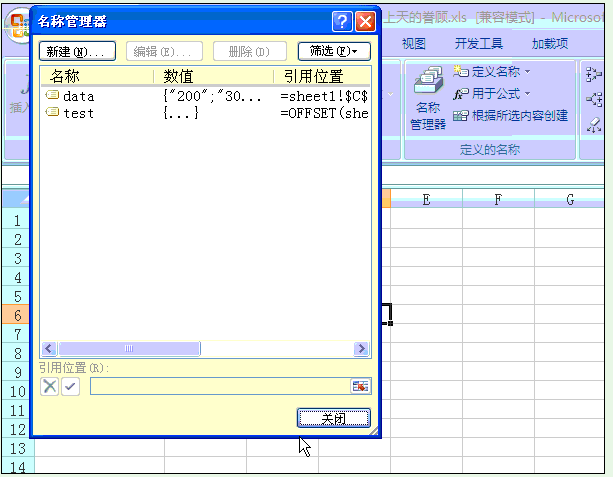
Task: Click the trace precedents icon in ribbon
Action: click(593, 74)
